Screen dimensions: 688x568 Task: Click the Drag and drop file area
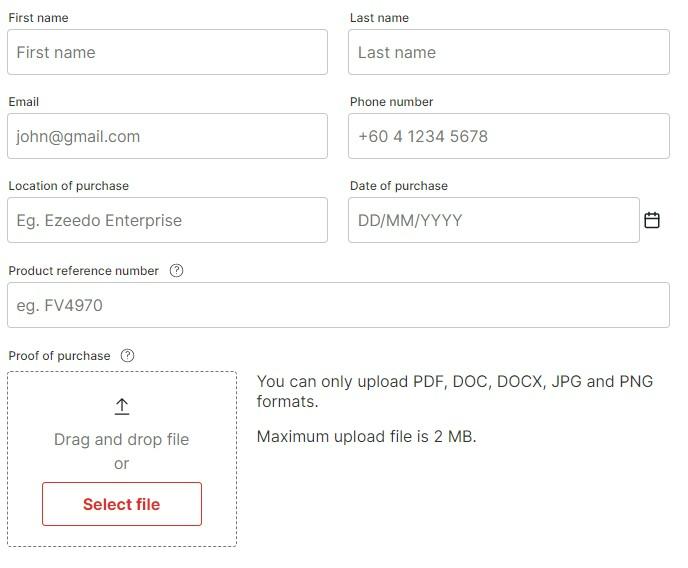pos(122,459)
